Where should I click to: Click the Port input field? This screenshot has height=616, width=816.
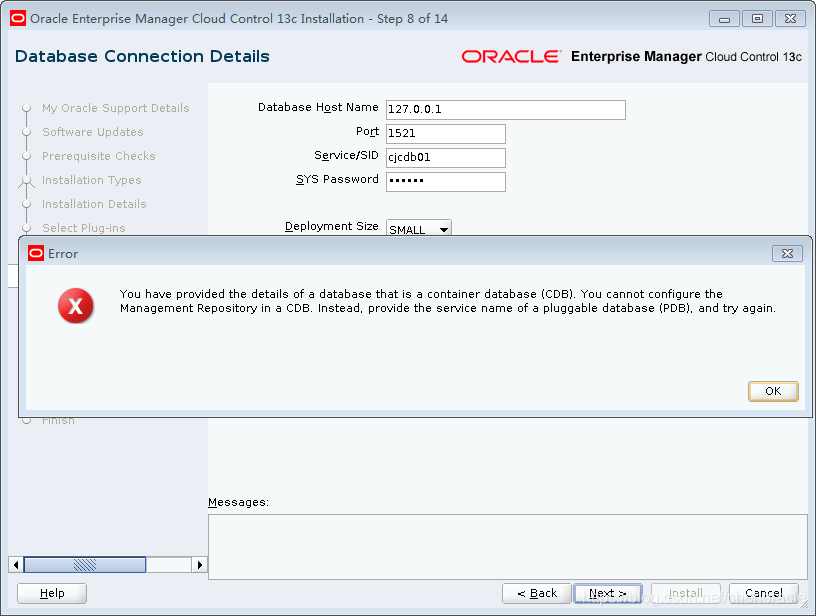click(x=445, y=134)
